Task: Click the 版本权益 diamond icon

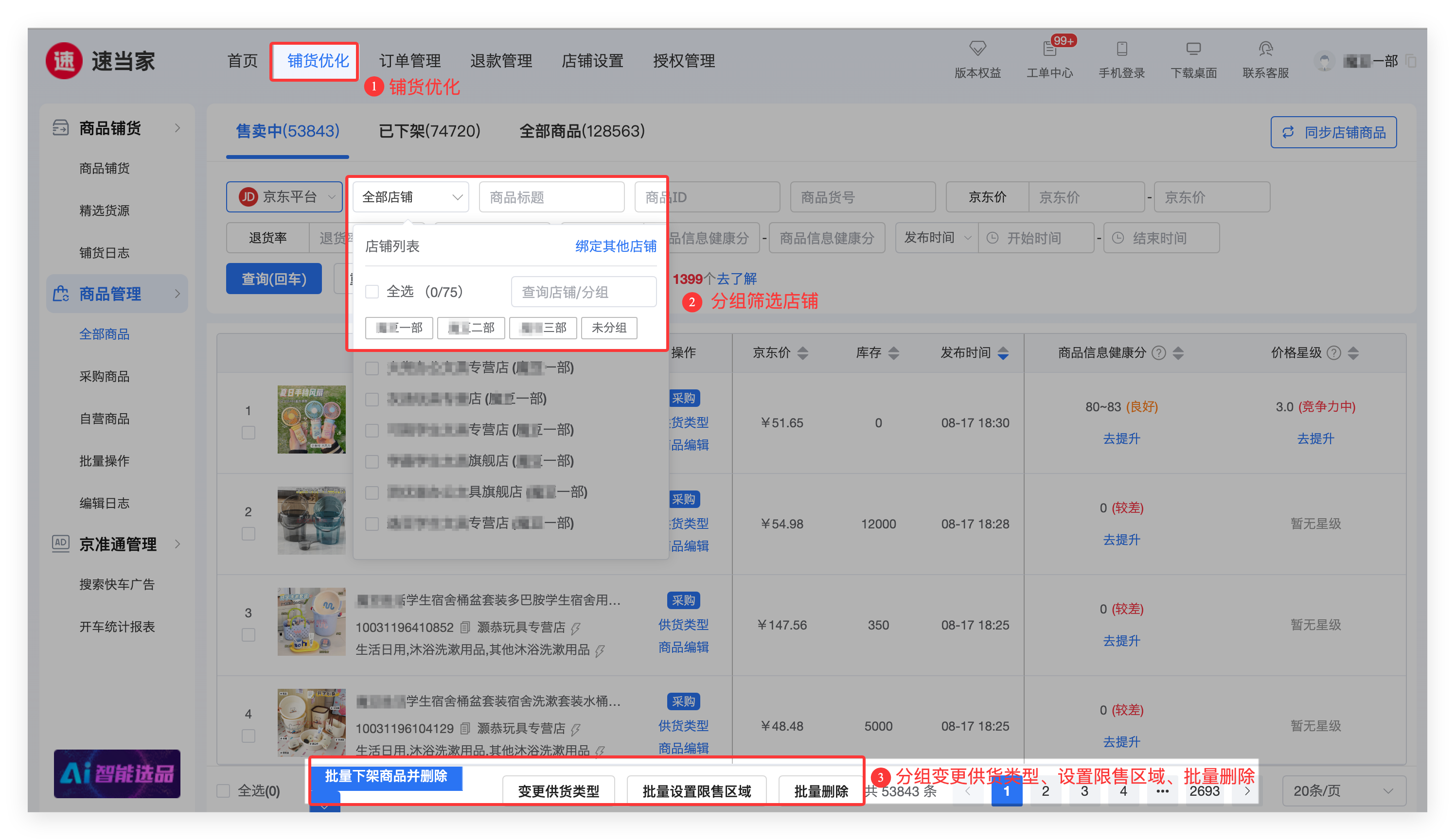Action: [977, 49]
